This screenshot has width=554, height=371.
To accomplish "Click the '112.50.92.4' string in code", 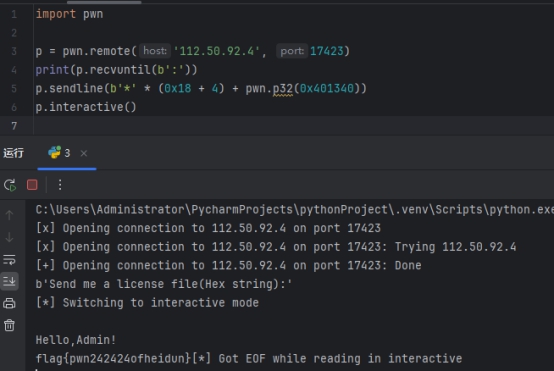I will (x=216, y=51).
